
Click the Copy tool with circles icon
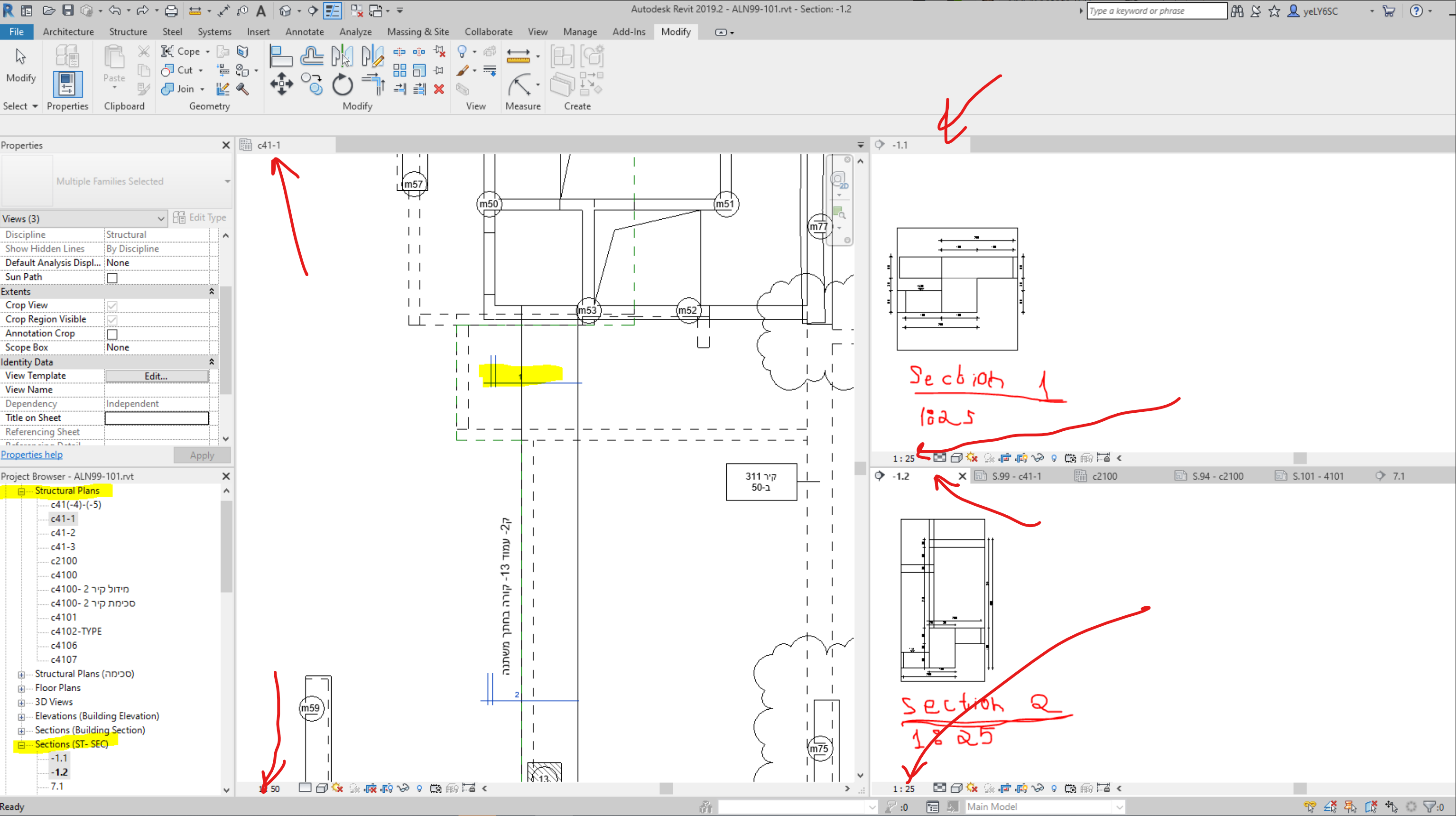tap(311, 85)
